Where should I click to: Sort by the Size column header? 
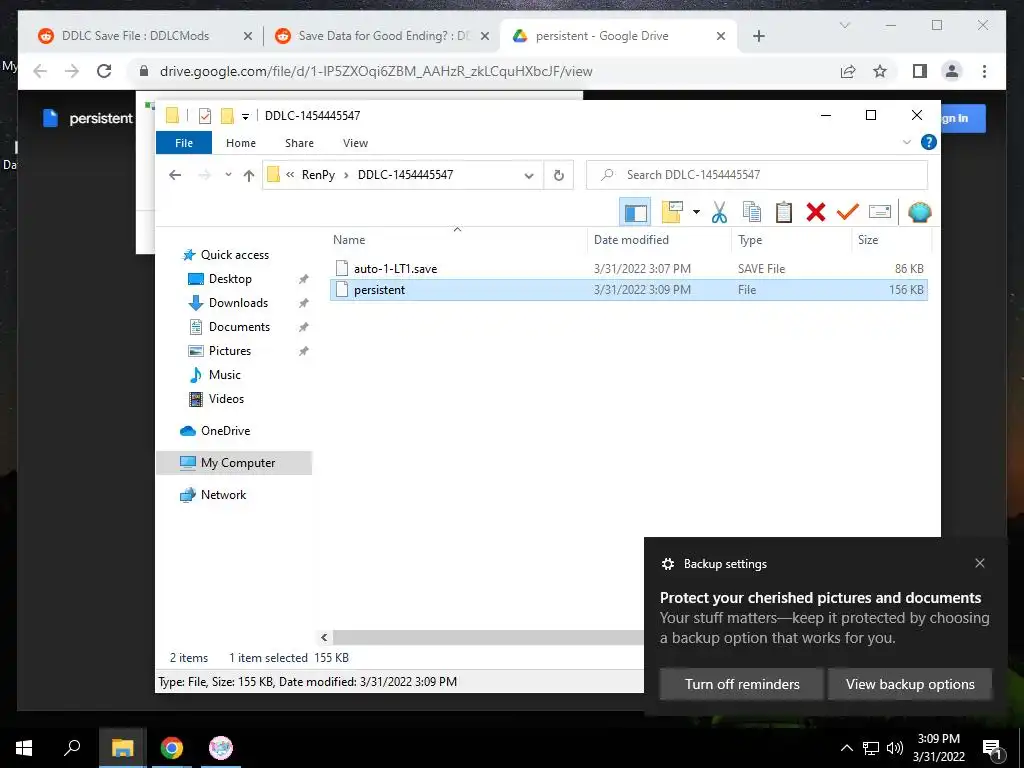point(868,240)
